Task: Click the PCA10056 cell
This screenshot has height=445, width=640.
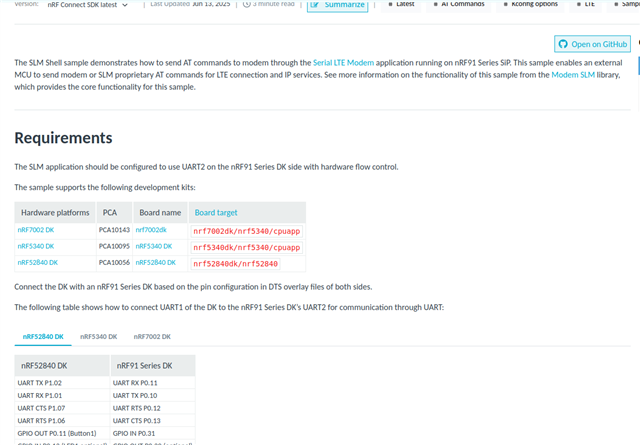Action: (x=114, y=263)
